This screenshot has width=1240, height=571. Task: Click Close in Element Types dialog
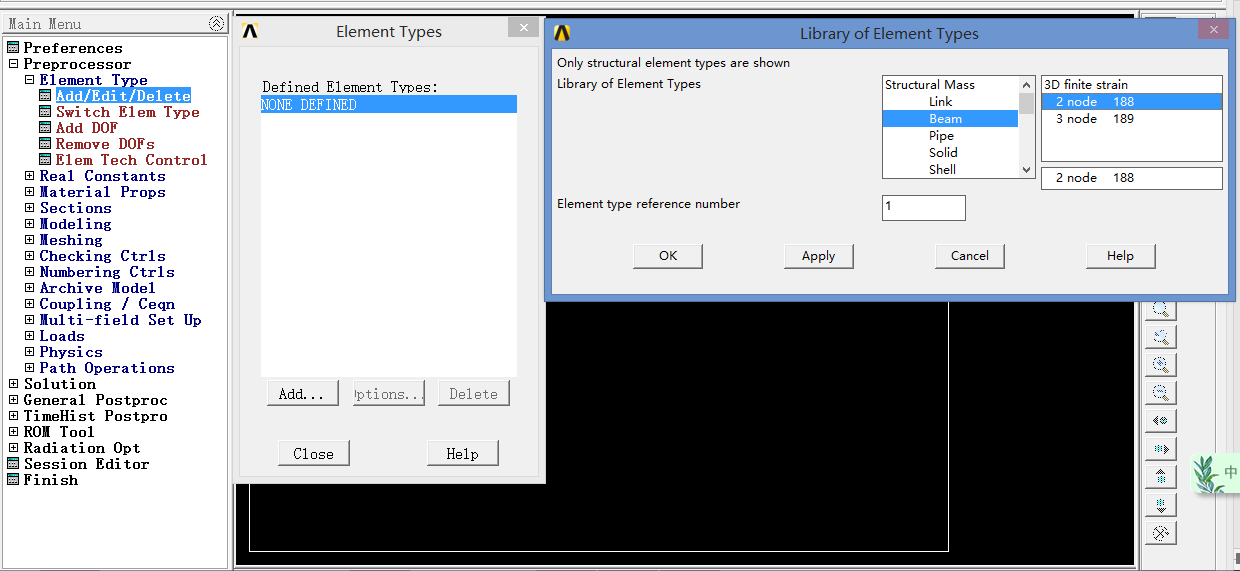tap(313, 454)
